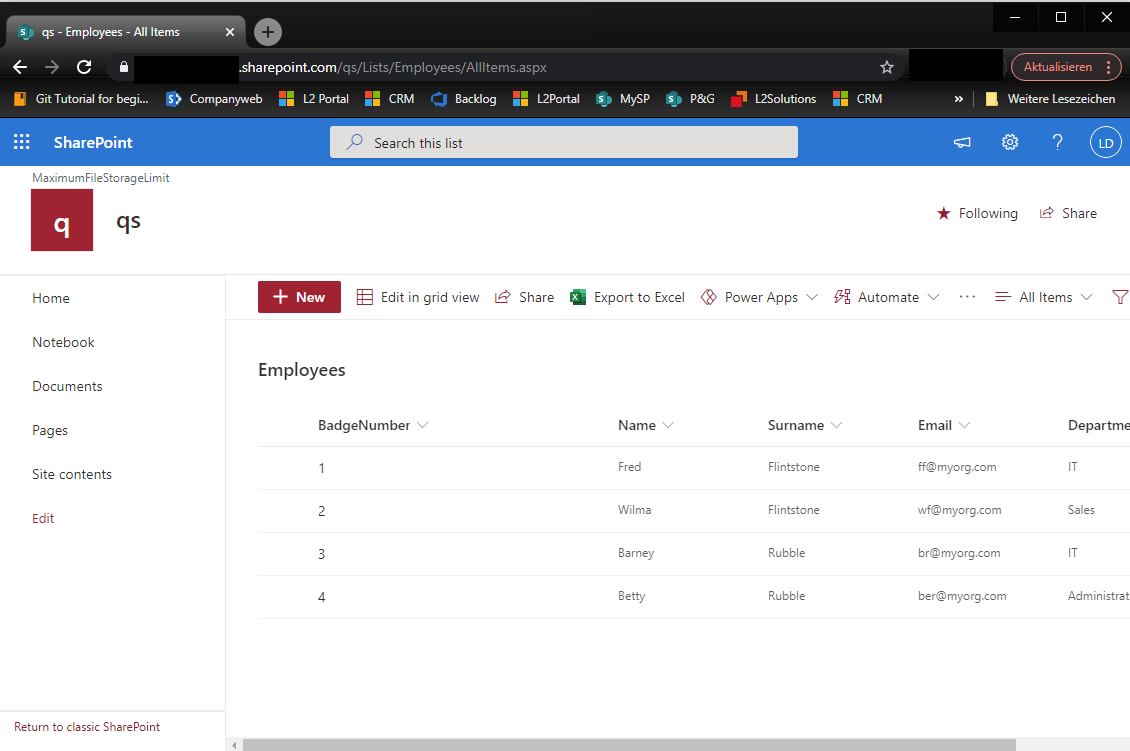Toggle Following star for this site
This screenshot has width=1130, height=751.
coord(976,213)
